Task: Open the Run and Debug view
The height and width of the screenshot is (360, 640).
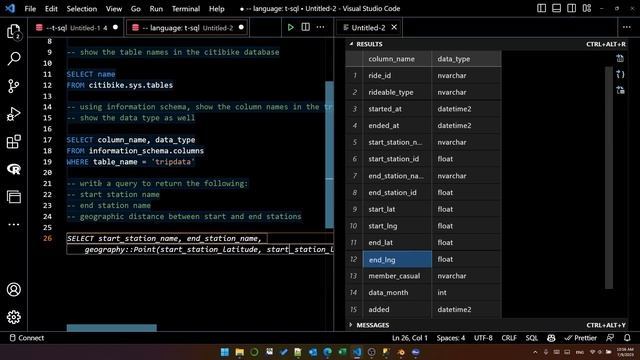Action: click(14, 114)
